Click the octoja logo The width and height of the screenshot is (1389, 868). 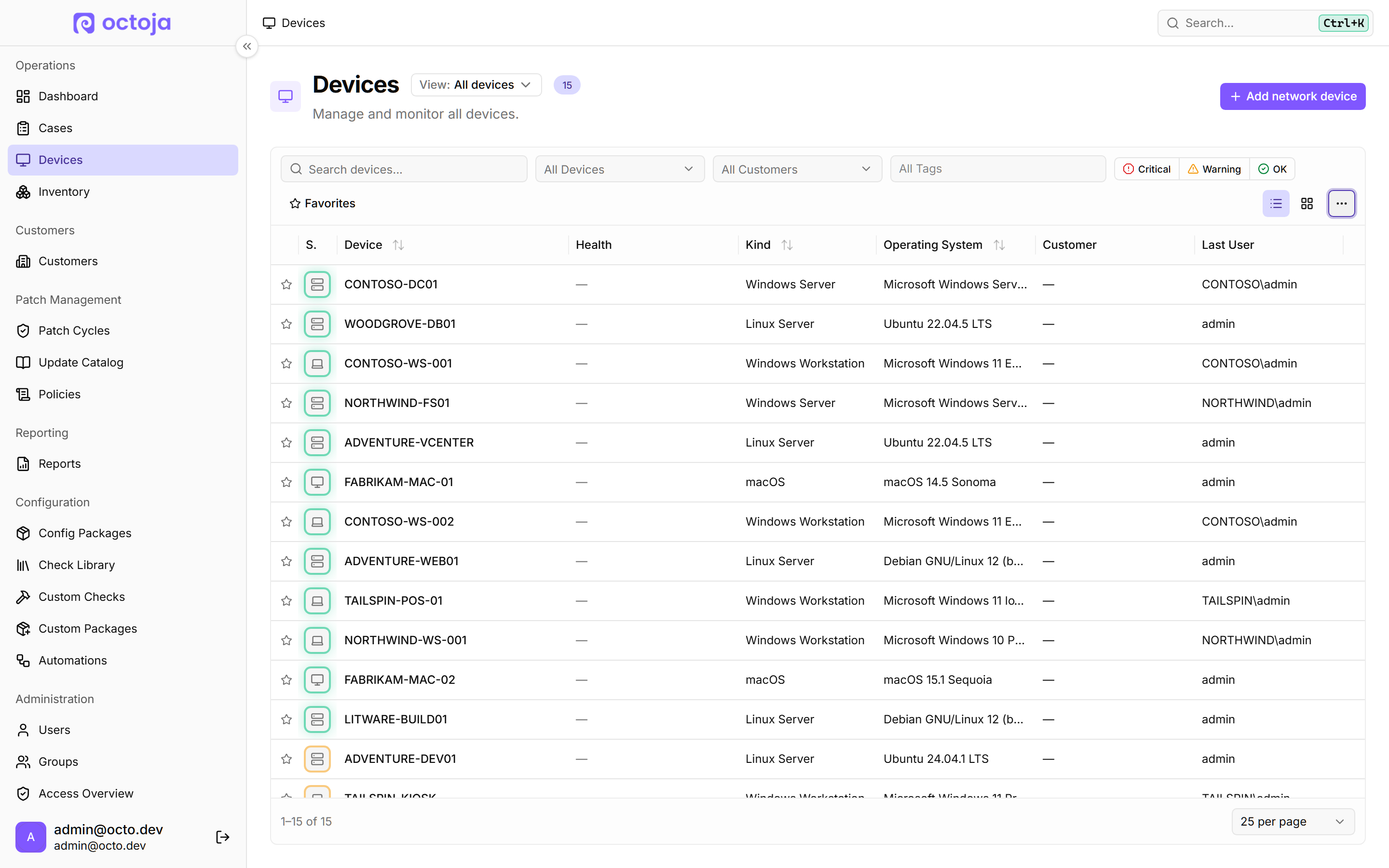[122, 23]
